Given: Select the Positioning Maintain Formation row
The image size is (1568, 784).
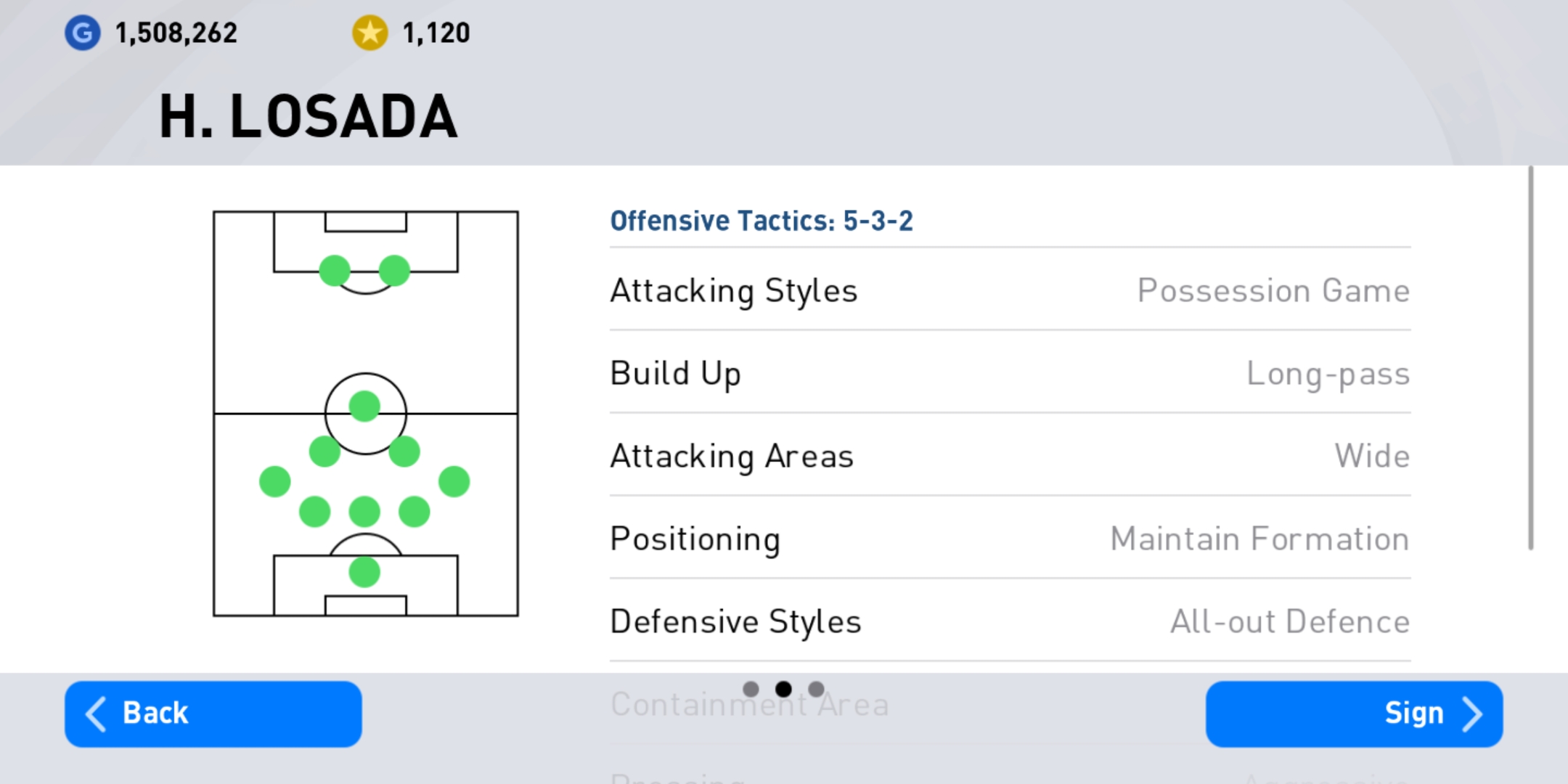Looking at the screenshot, I should (1010, 538).
